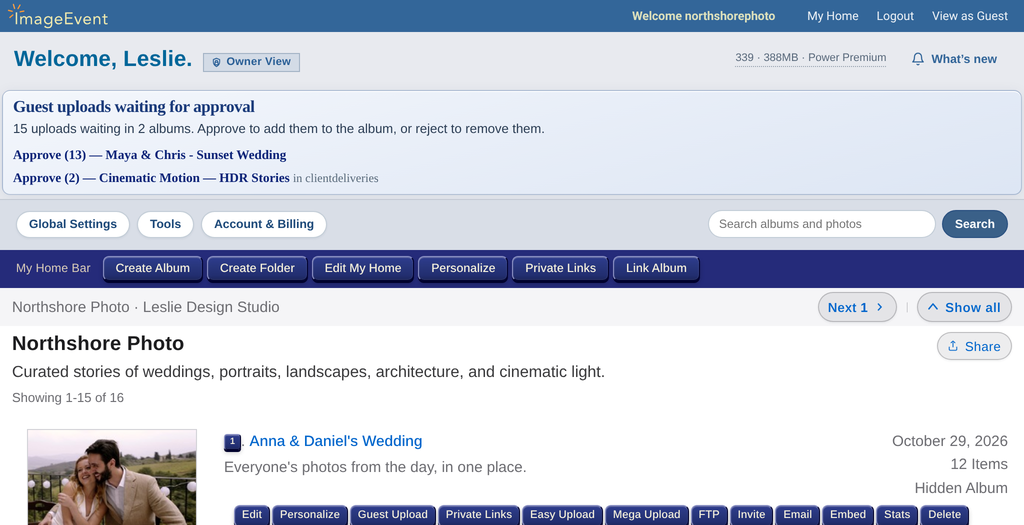Click the Northshore Photo heading
The image size is (1024, 525).
point(98,343)
